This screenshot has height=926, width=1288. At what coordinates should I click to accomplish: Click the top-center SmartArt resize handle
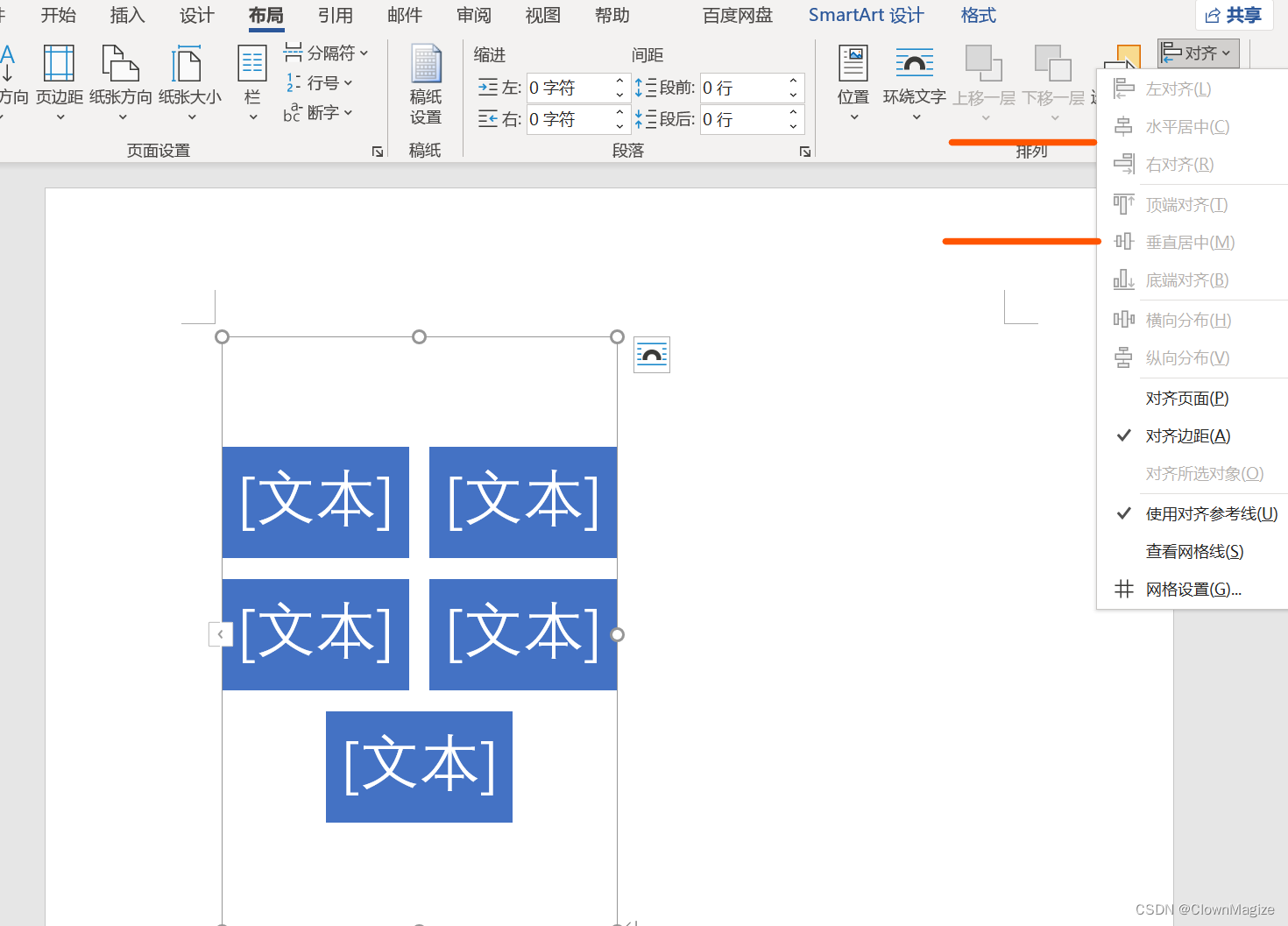point(419,336)
